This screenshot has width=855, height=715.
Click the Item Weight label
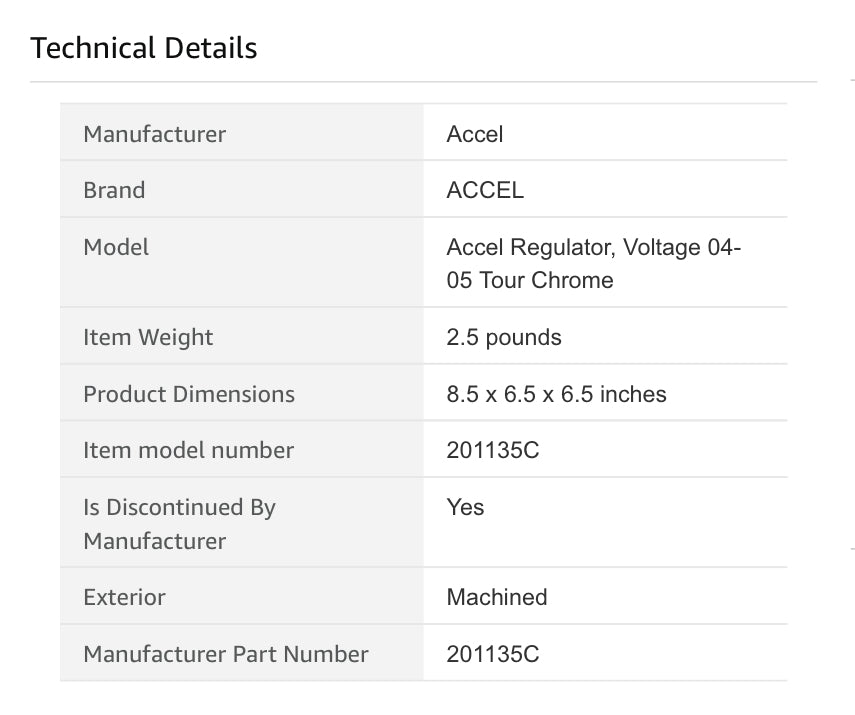[x=148, y=337]
